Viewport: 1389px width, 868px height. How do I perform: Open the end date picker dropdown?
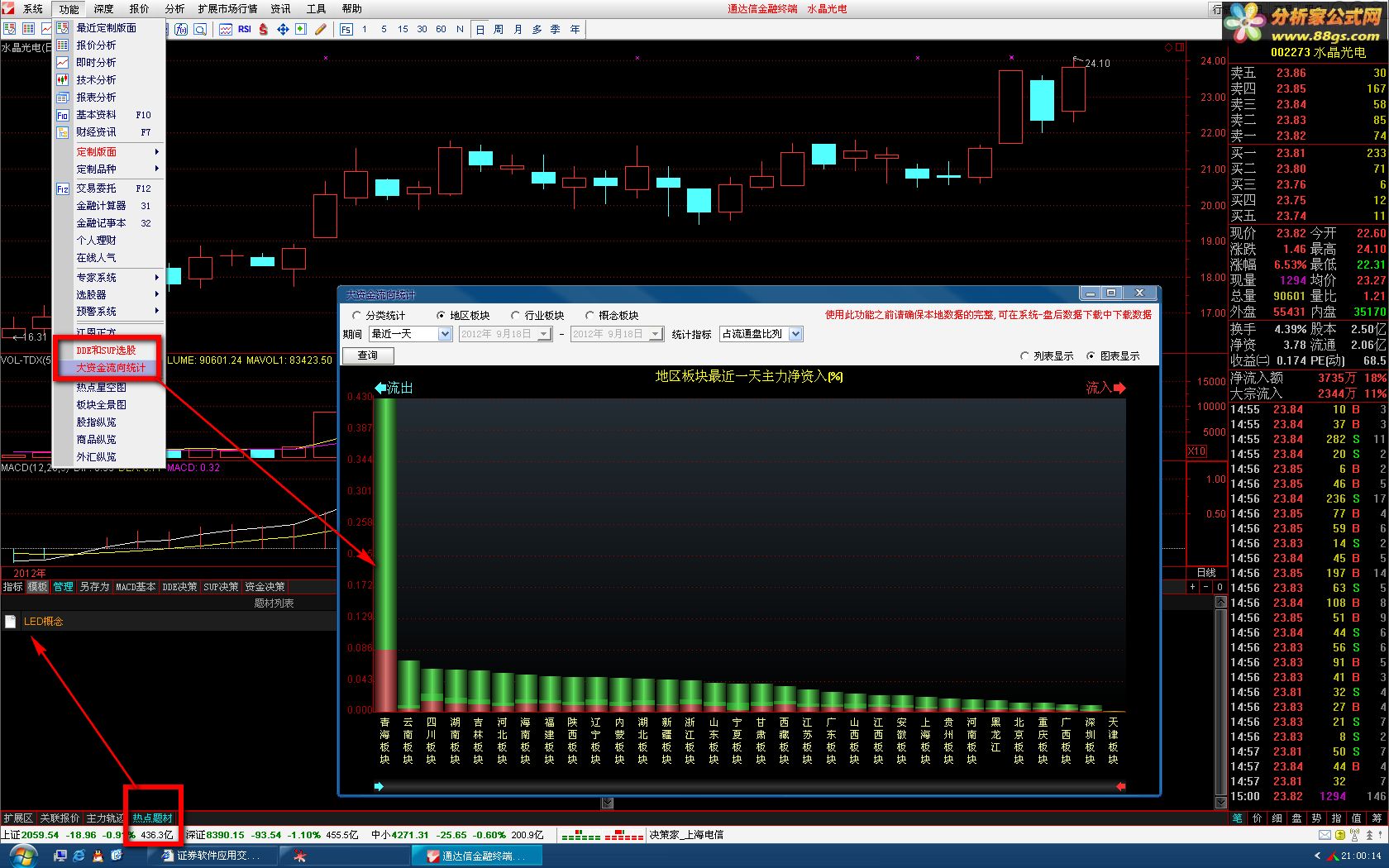656,334
